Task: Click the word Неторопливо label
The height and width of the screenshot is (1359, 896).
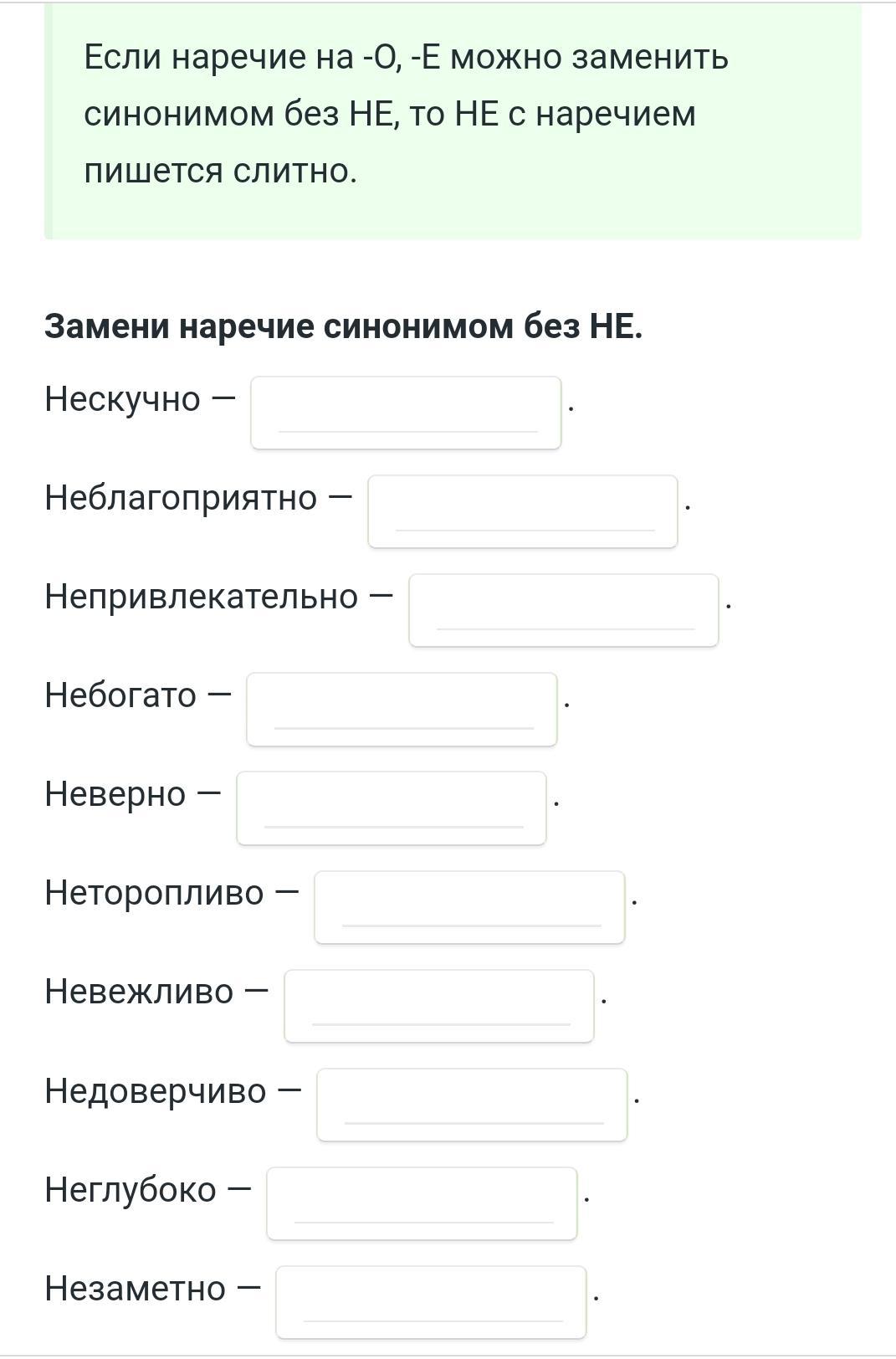Action: point(155,893)
